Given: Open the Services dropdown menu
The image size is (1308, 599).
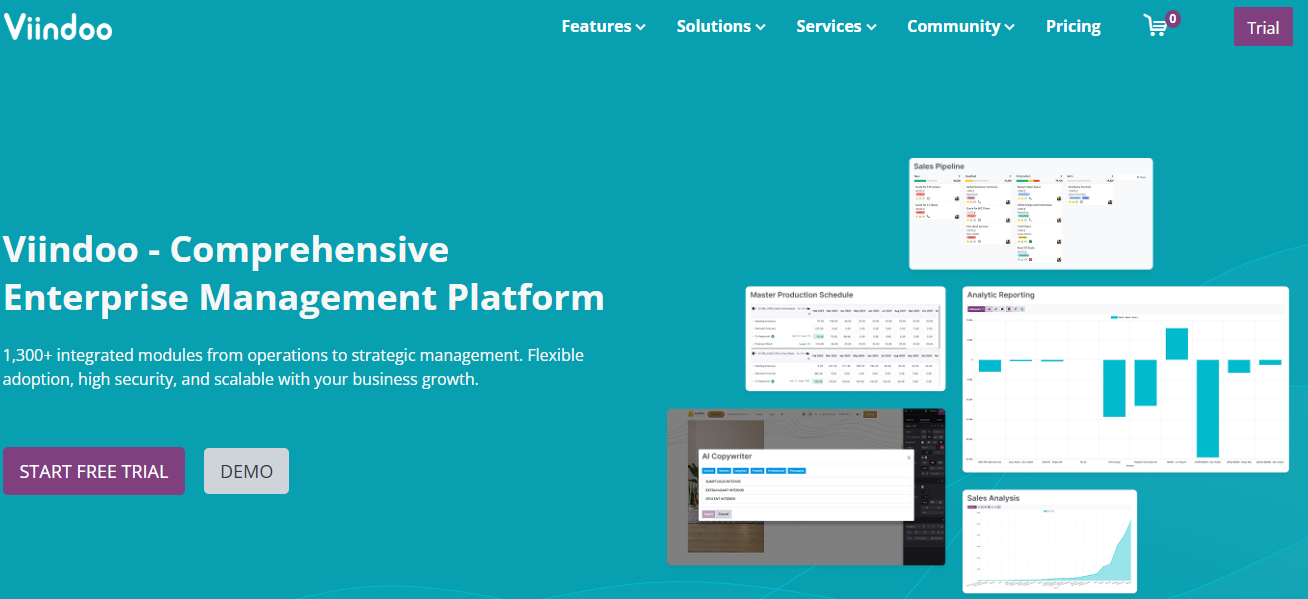Looking at the screenshot, I should (836, 27).
